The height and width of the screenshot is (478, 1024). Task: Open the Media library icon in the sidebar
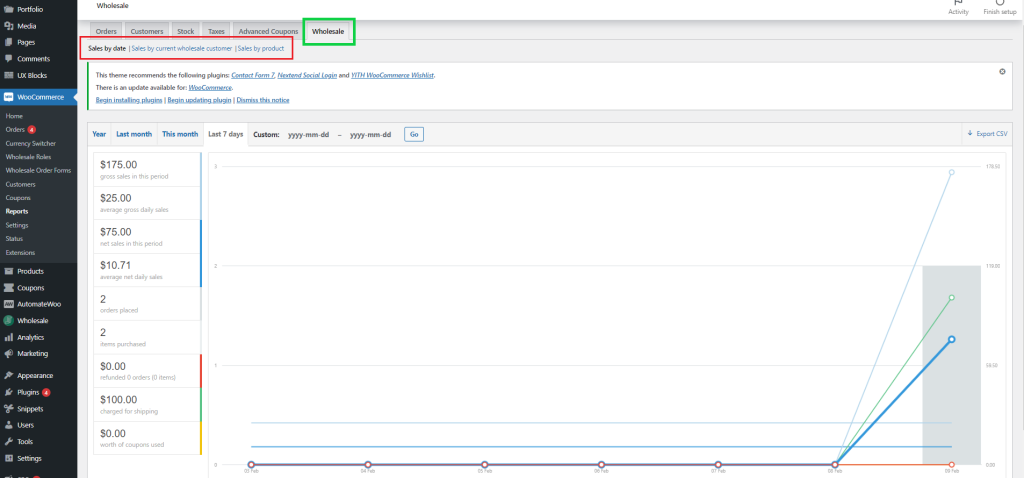click(x=9, y=25)
